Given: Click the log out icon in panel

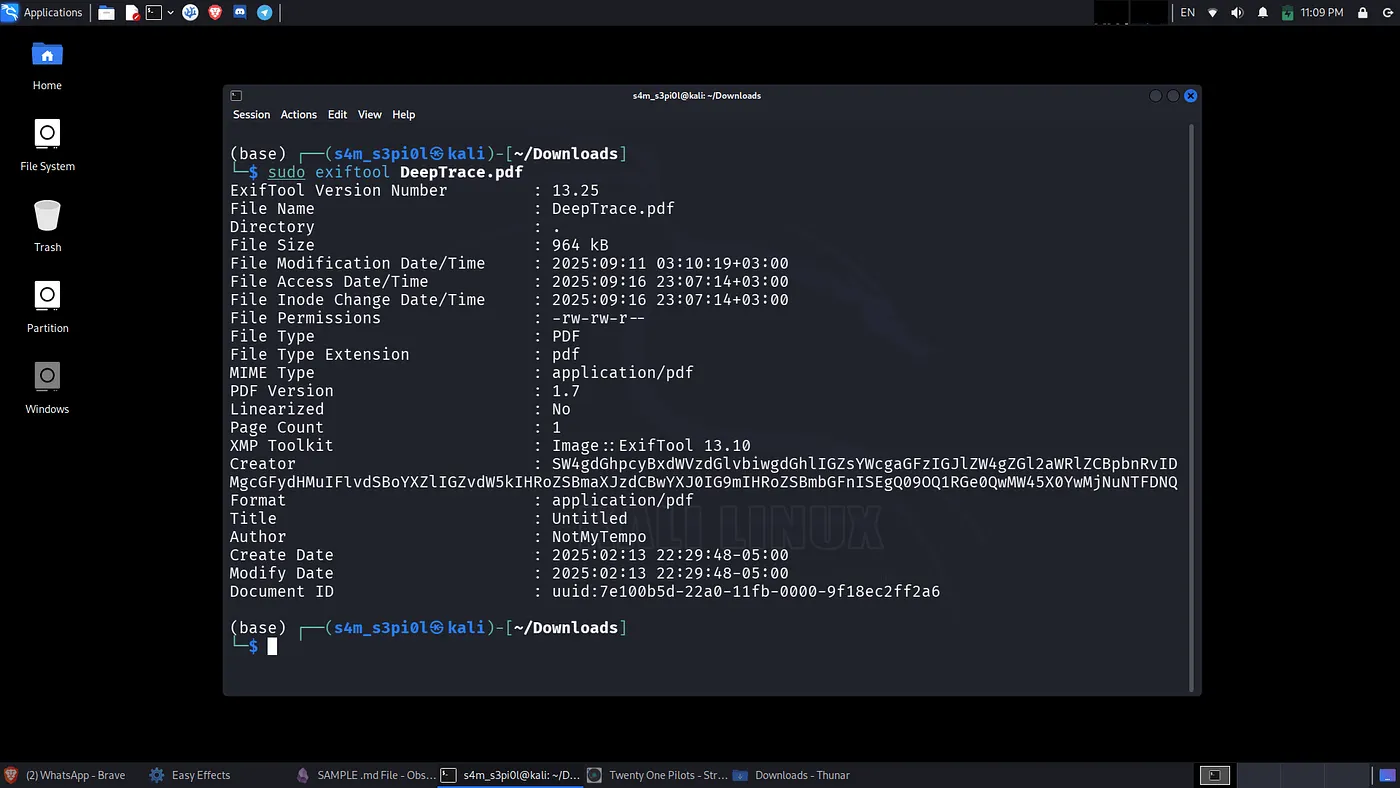Looking at the screenshot, I should click(1386, 13).
